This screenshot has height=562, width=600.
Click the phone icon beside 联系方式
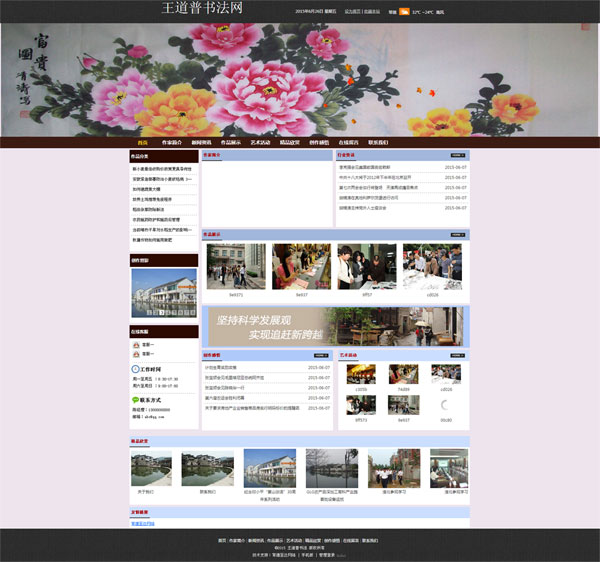135,400
